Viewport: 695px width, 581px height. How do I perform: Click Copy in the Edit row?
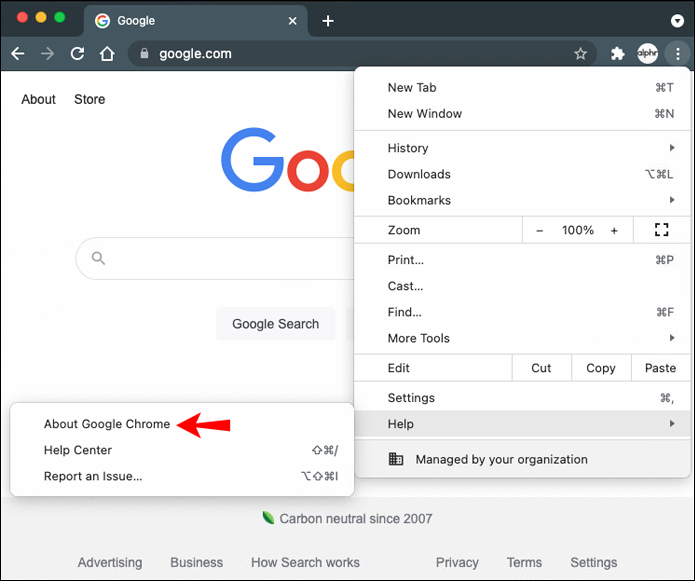pyautogui.click(x=601, y=368)
